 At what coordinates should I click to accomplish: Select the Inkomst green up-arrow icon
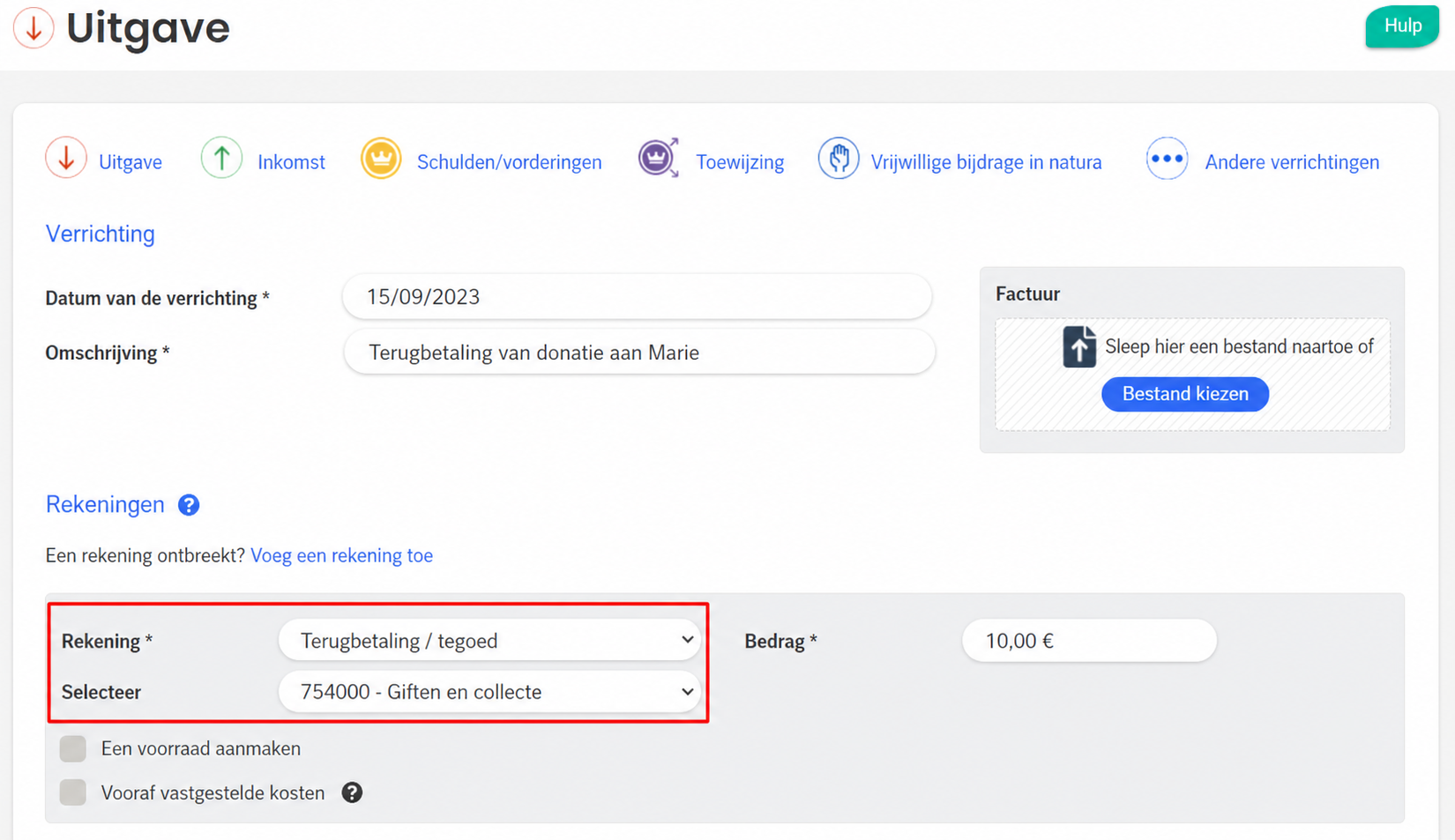pos(221,159)
